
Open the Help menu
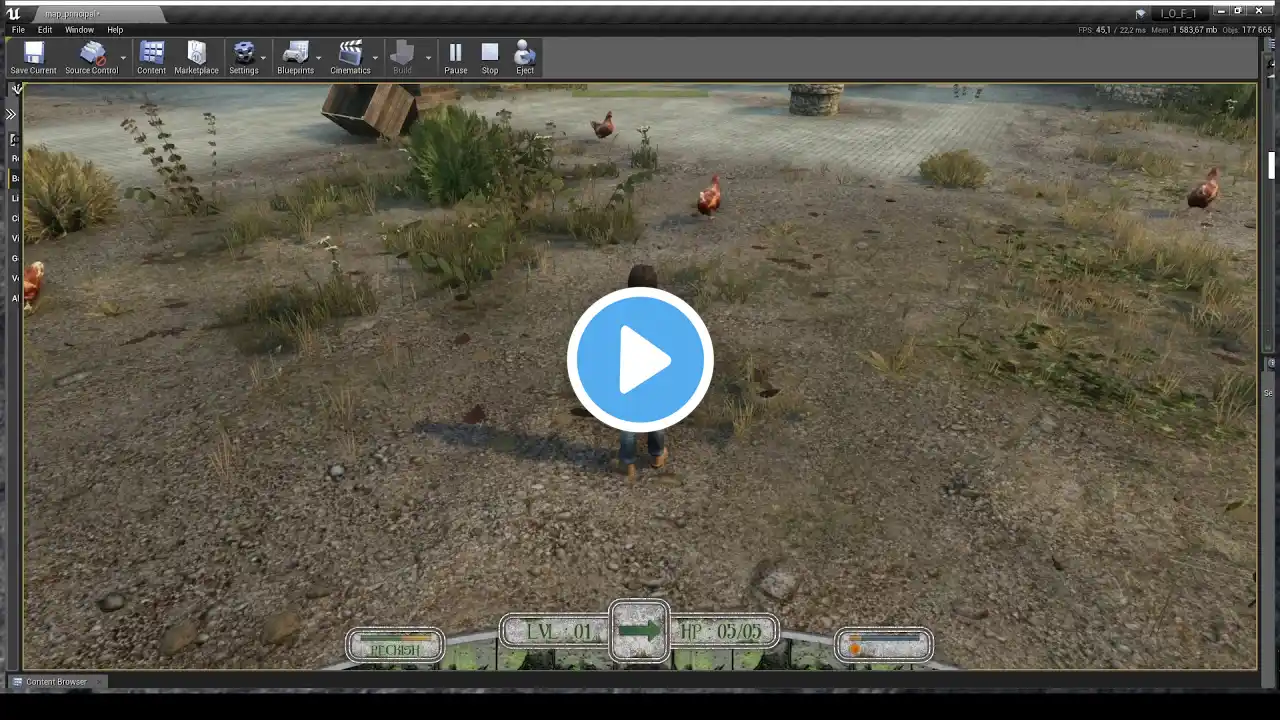[115, 30]
